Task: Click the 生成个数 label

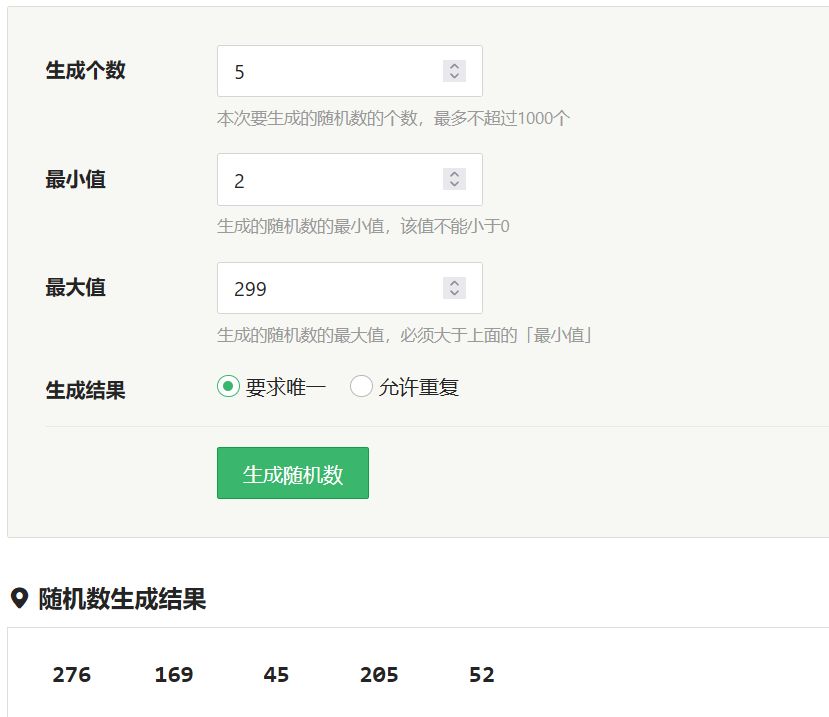Action: point(85,70)
